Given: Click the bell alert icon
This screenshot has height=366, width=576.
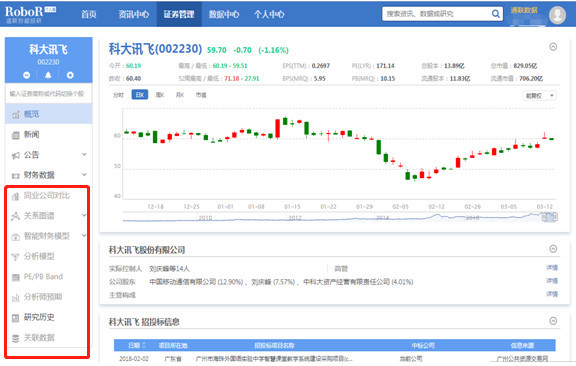Looking at the screenshot, I should [x=48, y=75].
